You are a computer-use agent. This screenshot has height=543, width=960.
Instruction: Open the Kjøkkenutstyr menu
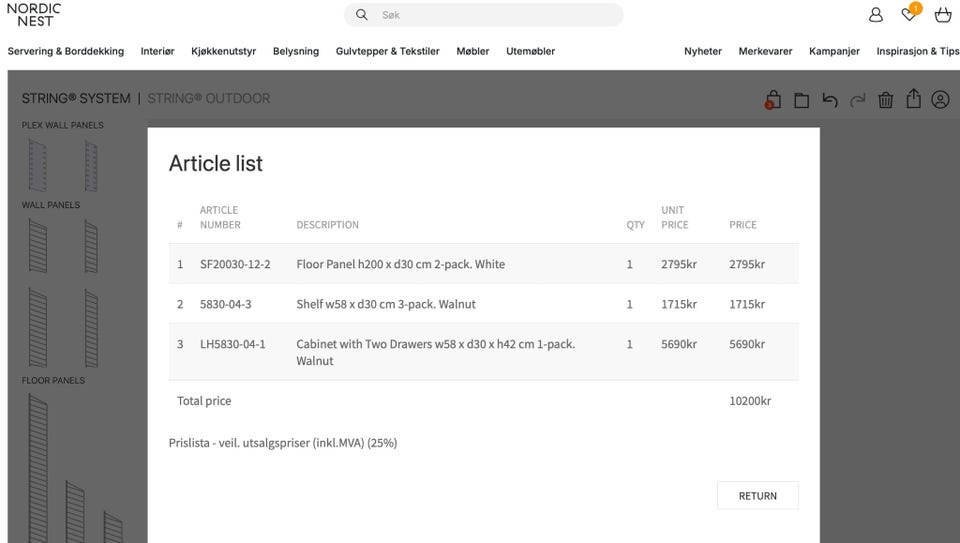pos(224,51)
